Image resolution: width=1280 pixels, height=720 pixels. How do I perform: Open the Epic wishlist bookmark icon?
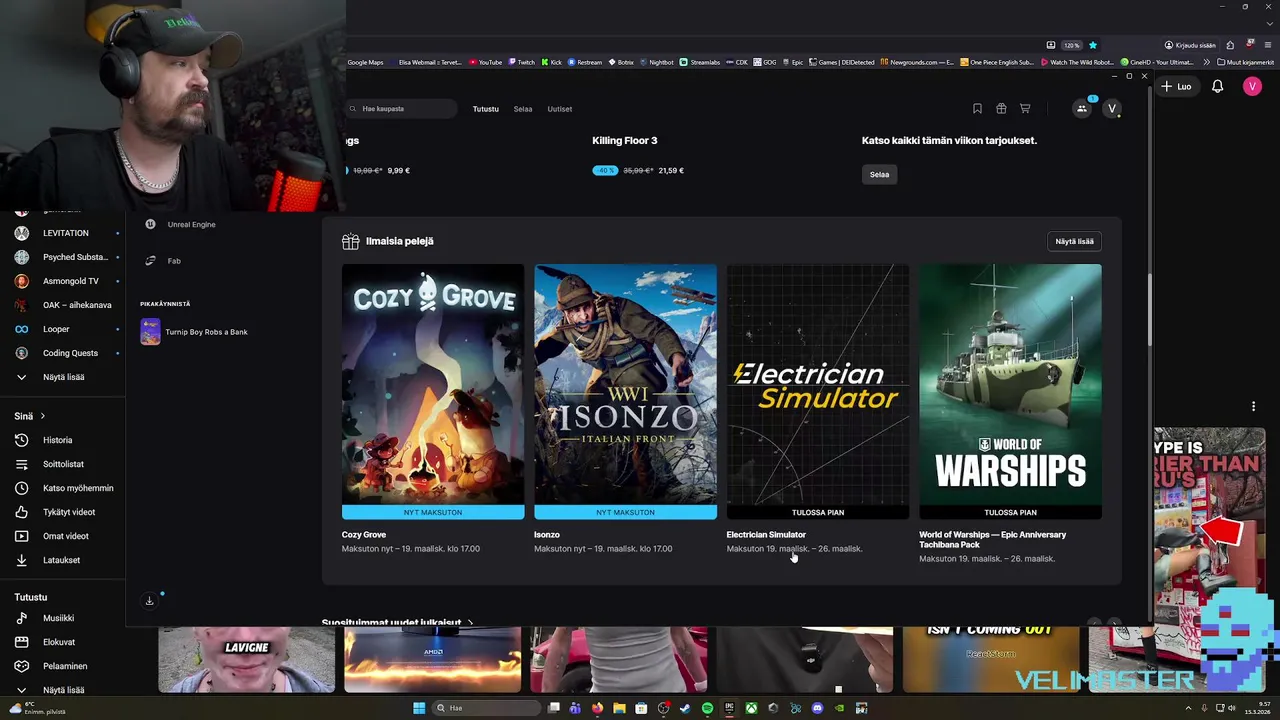tap(977, 108)
